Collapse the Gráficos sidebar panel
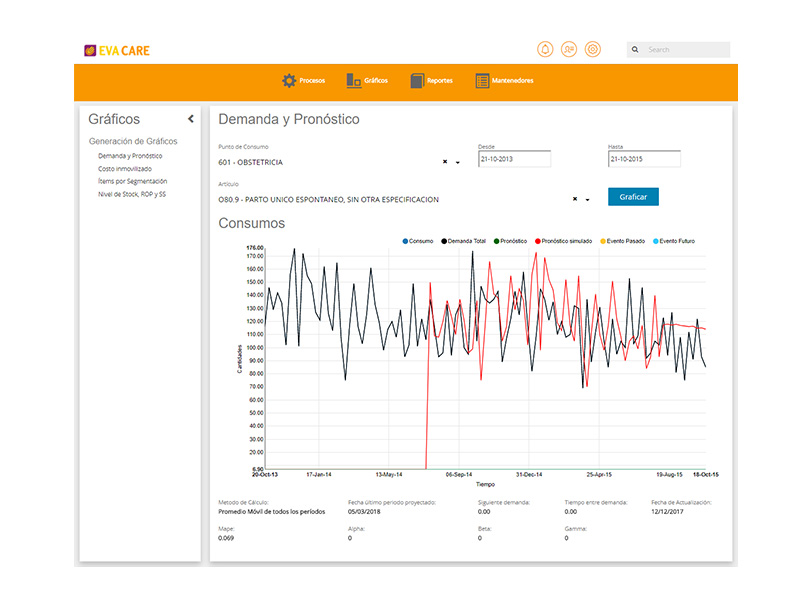This screenshot has width=811, height=600. click(x=191, y=119)
